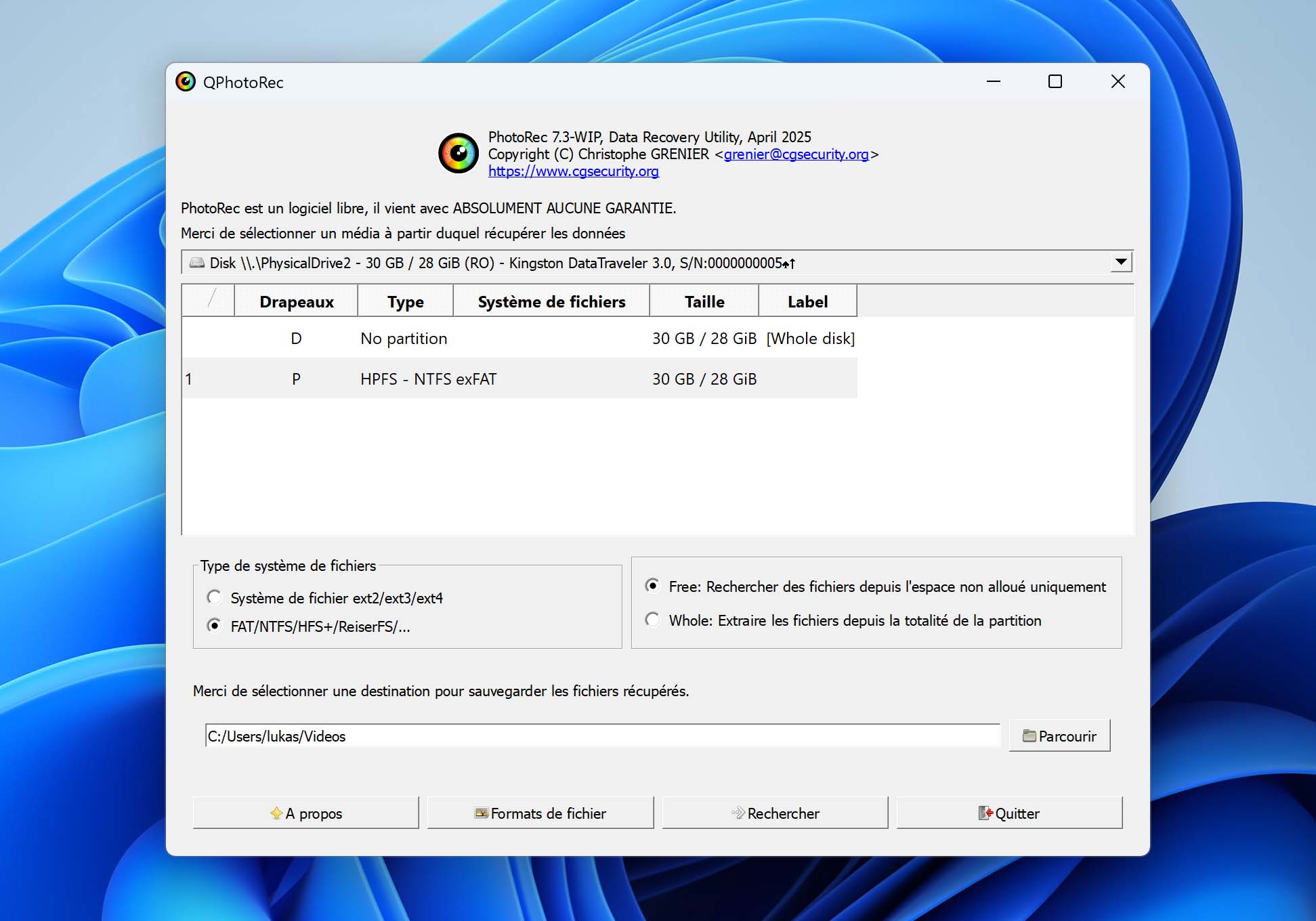Open the A propos dialog
This screenshot has width=1316, height=921.
[x=305, y=813]
